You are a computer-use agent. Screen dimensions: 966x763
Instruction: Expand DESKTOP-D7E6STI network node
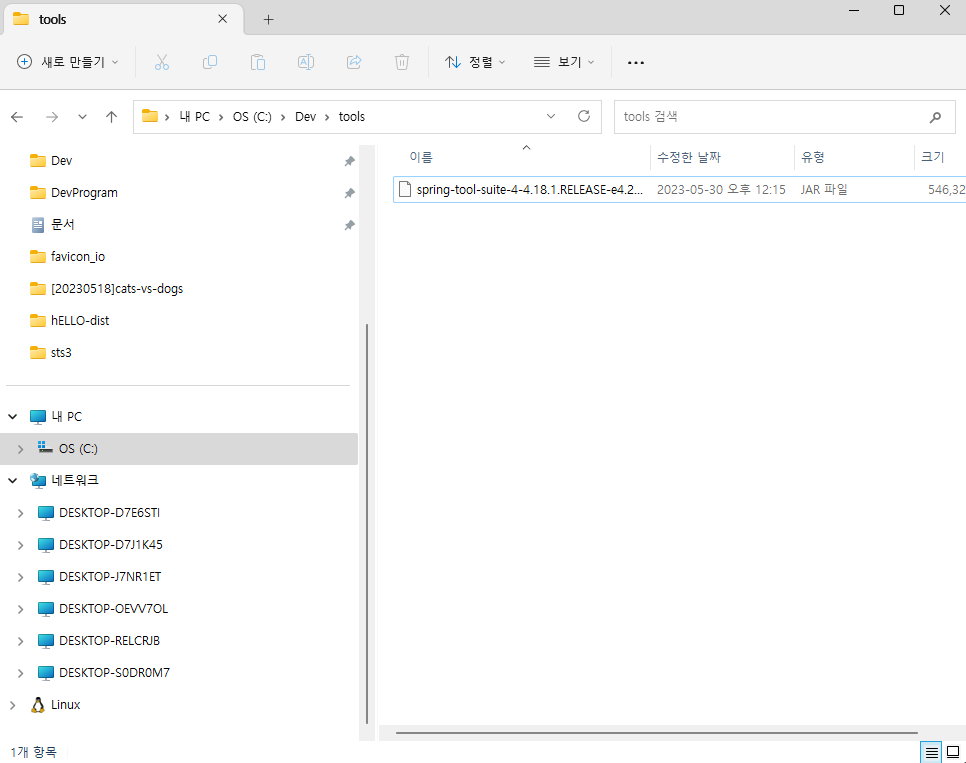pos(20,513)
